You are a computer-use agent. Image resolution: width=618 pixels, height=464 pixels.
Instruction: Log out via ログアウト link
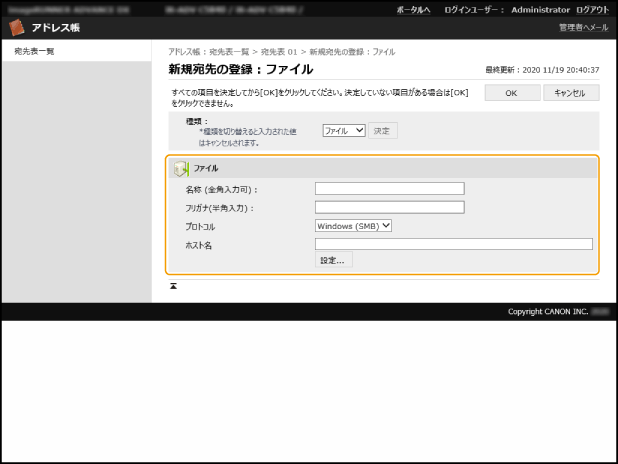pyautogui.click(x=591, y=9)
